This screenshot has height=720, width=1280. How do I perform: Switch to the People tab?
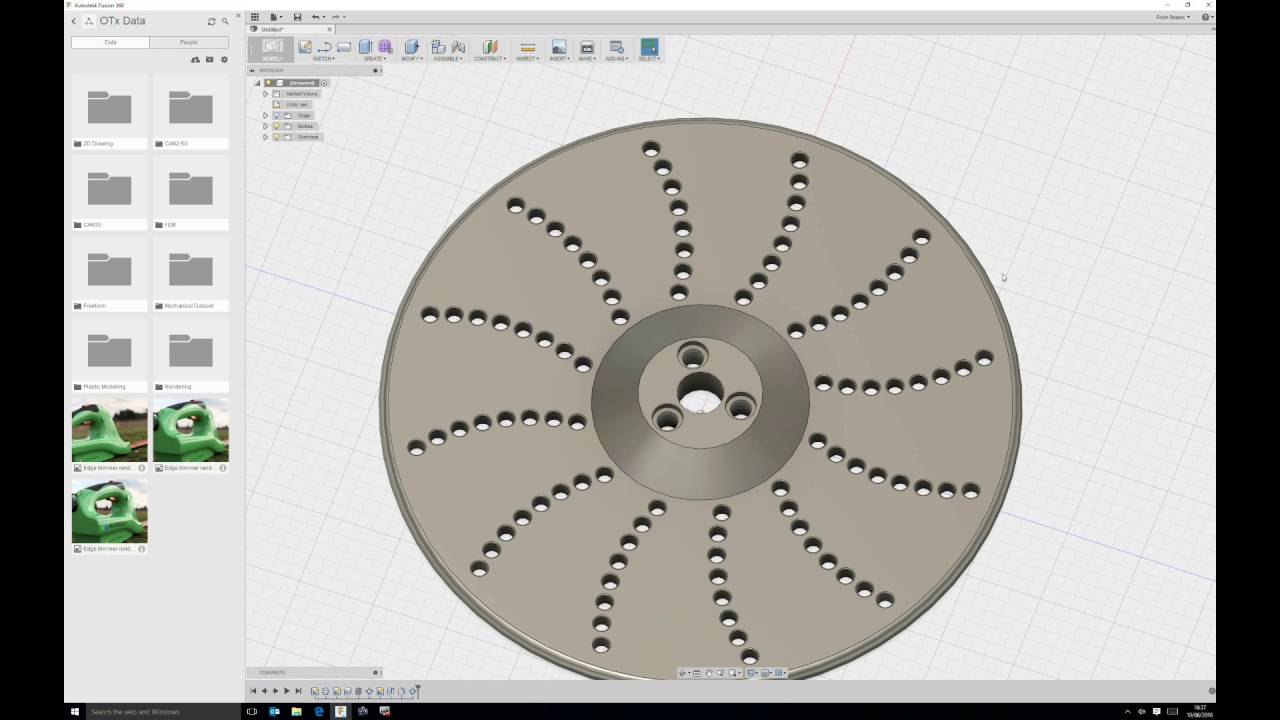point(188,42)
